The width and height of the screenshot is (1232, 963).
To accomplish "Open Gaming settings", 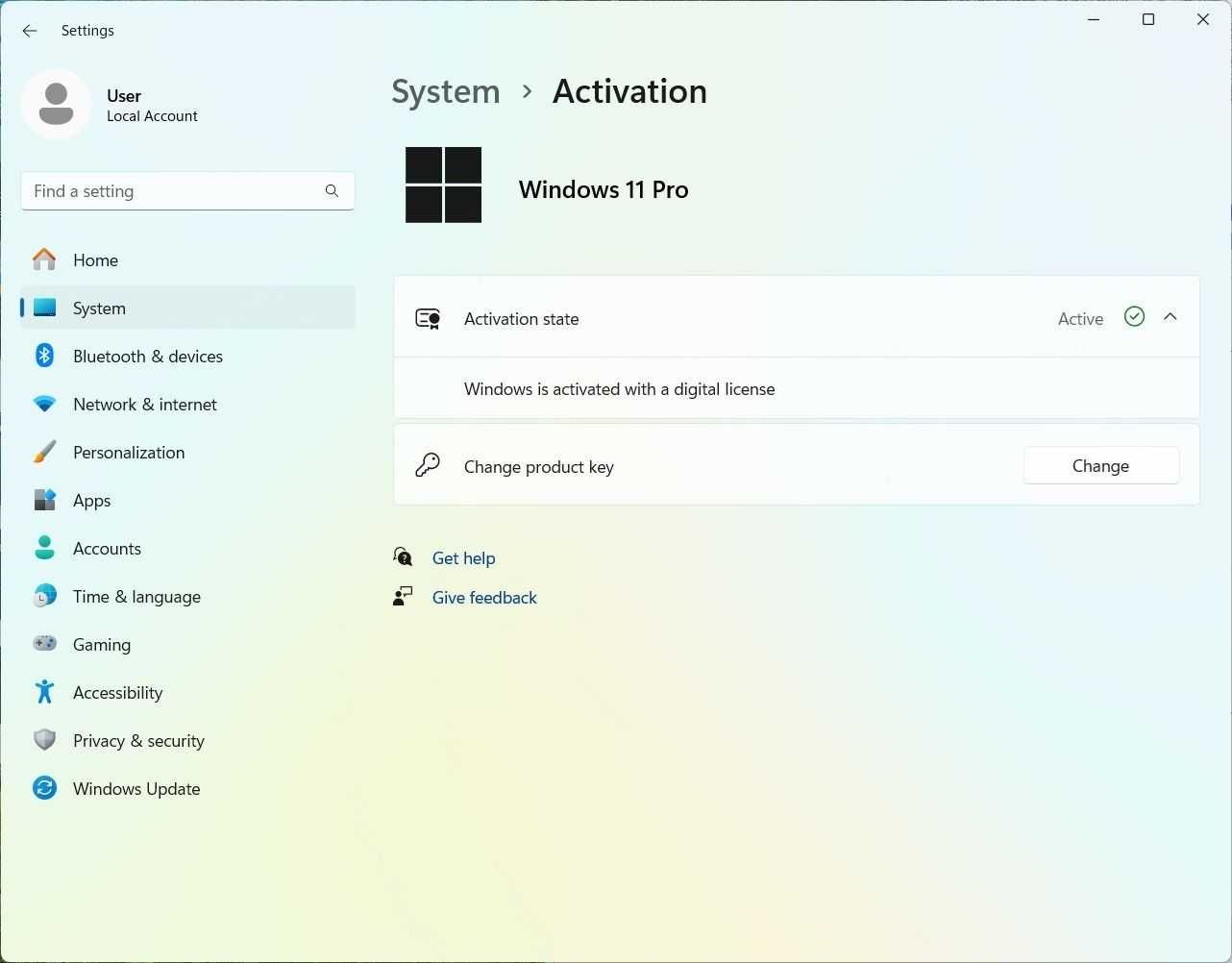I will point(188,644).
